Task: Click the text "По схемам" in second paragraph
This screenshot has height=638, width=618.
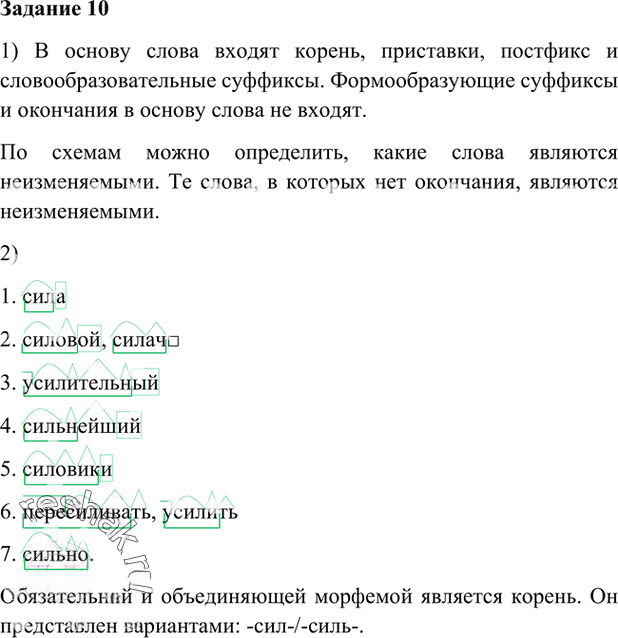Action: point(61,153)
